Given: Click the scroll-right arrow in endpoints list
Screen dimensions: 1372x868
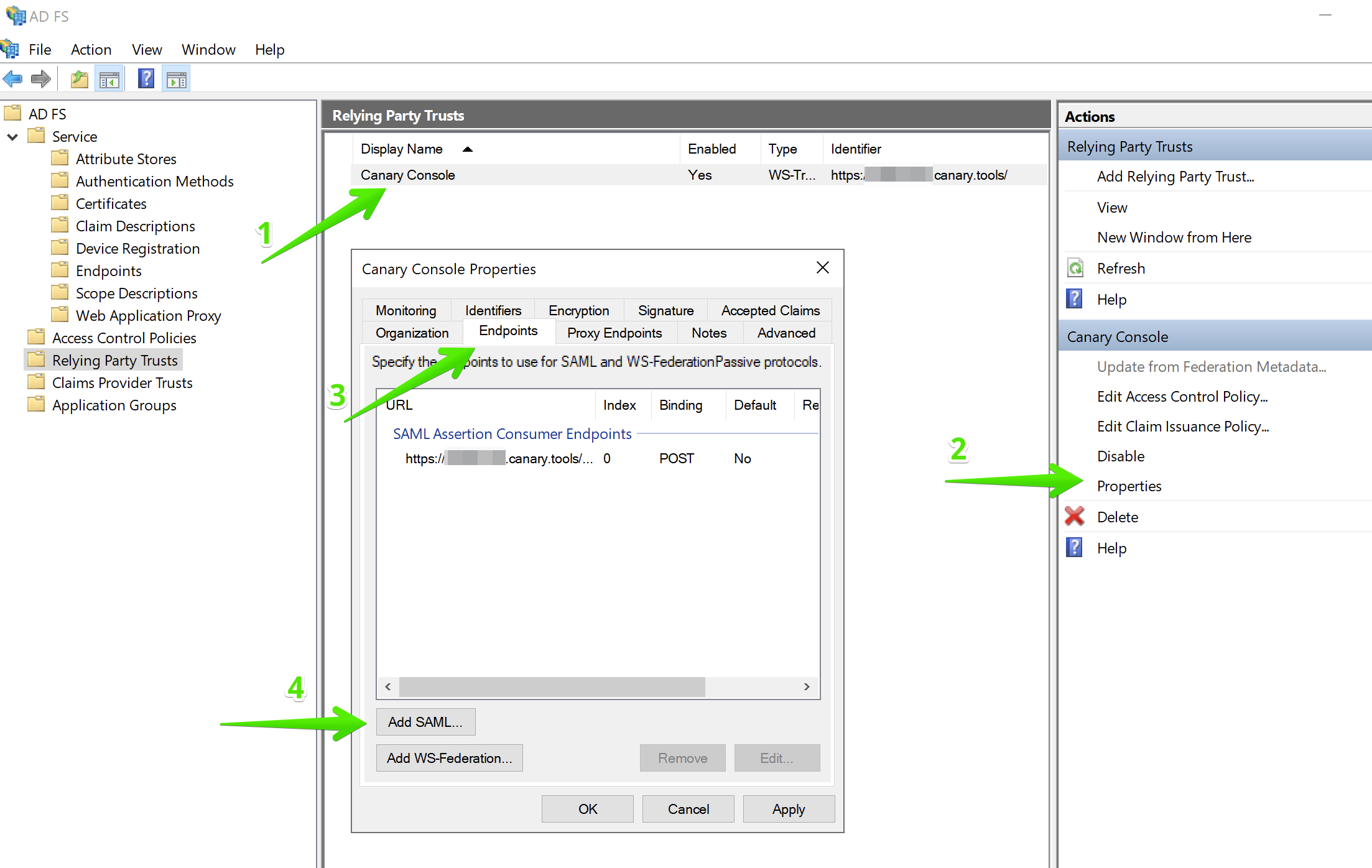Looking at the screenshot, I should point(807,686).
